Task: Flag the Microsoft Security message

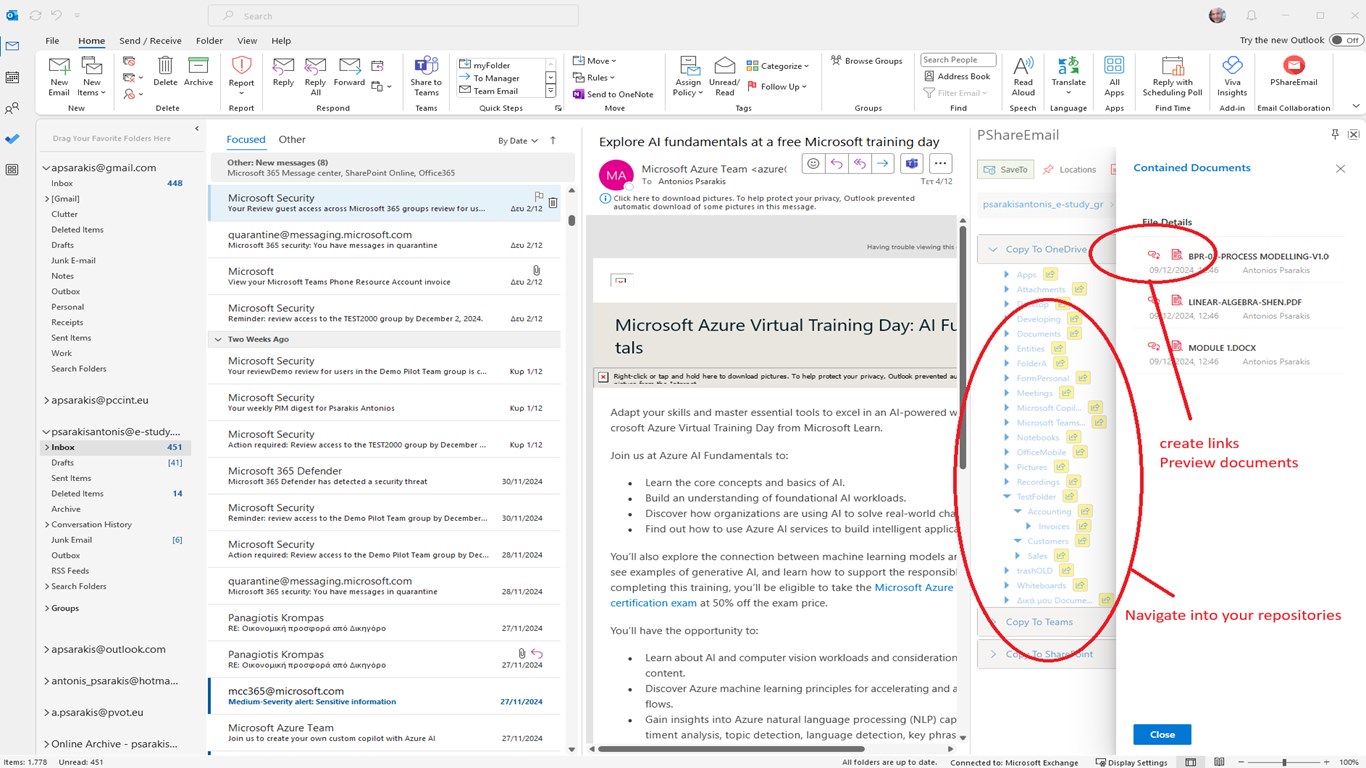Action: [x=539, y=197]
